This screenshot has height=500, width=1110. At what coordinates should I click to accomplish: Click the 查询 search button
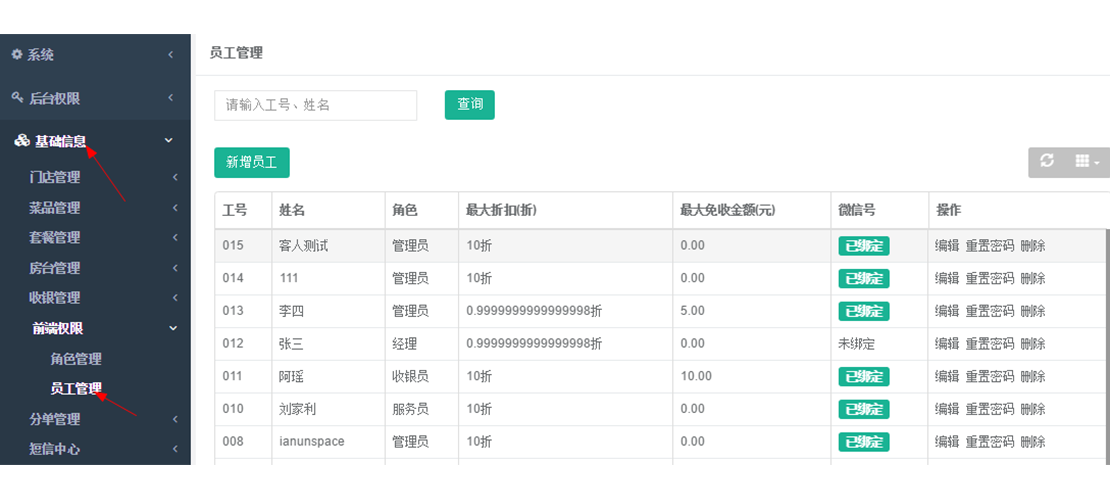tap(469, 105)
